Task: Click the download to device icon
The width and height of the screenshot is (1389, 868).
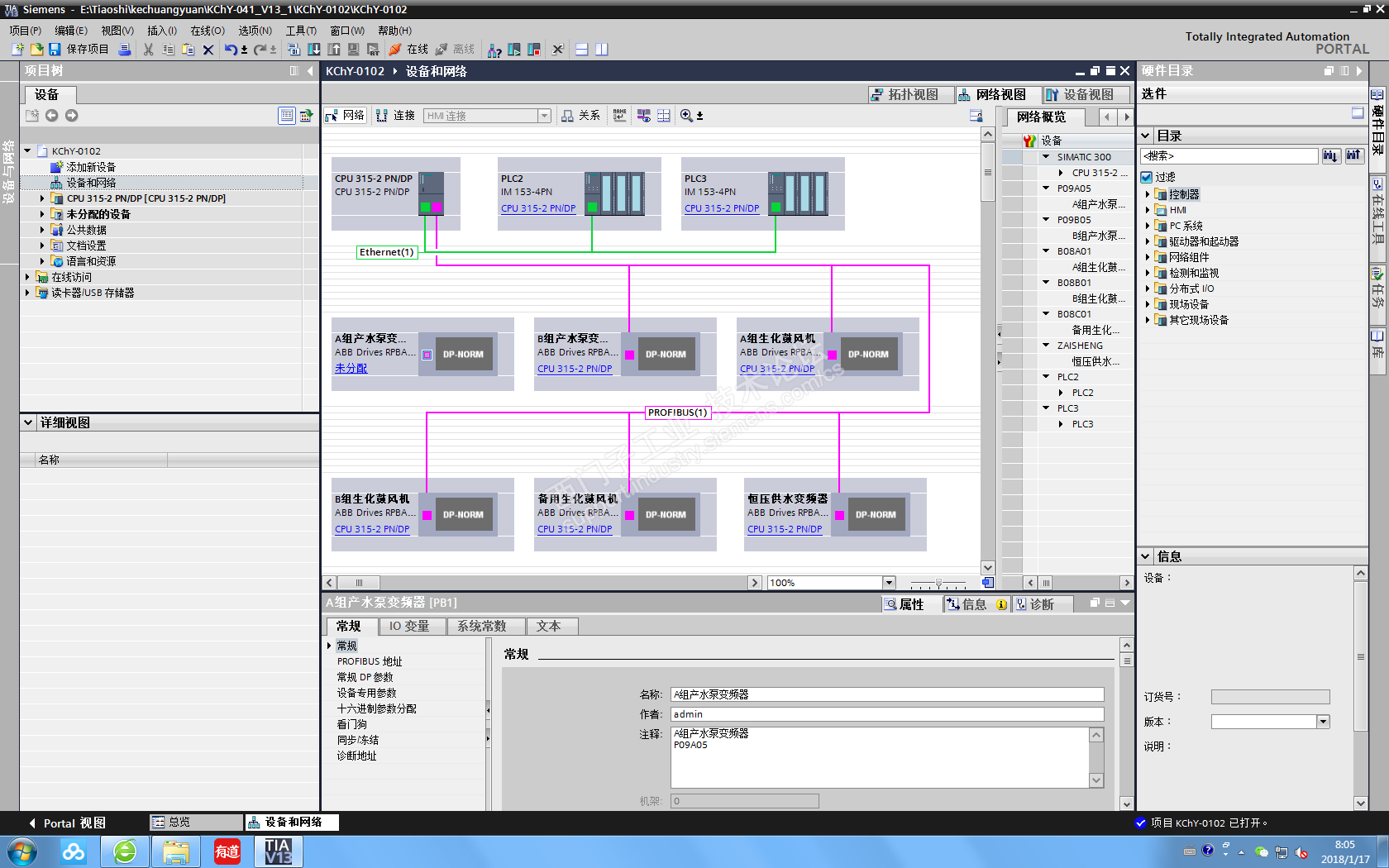Action: (314, 50)
